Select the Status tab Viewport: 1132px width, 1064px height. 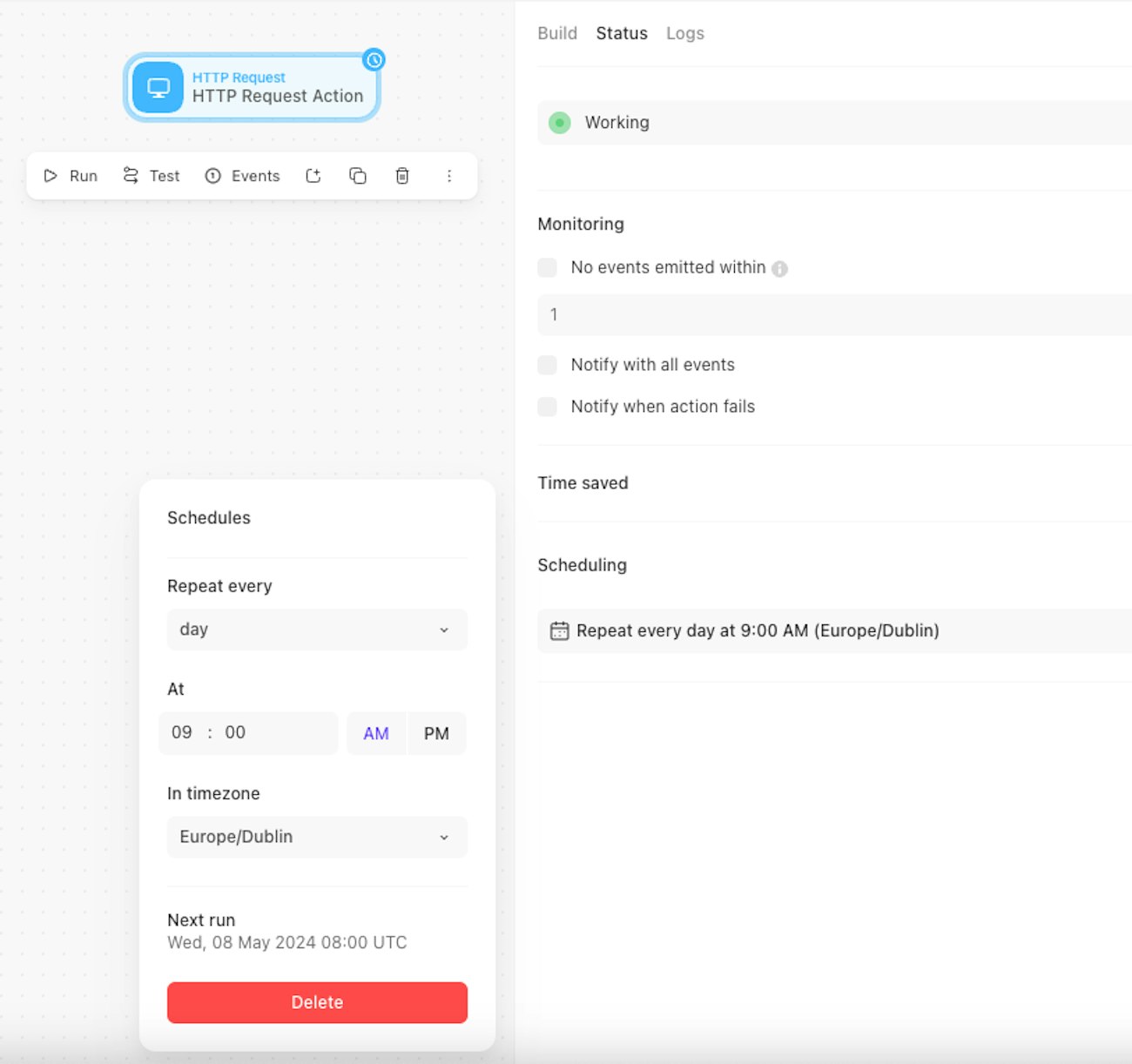pyautogui.click(x=622, y=33)
